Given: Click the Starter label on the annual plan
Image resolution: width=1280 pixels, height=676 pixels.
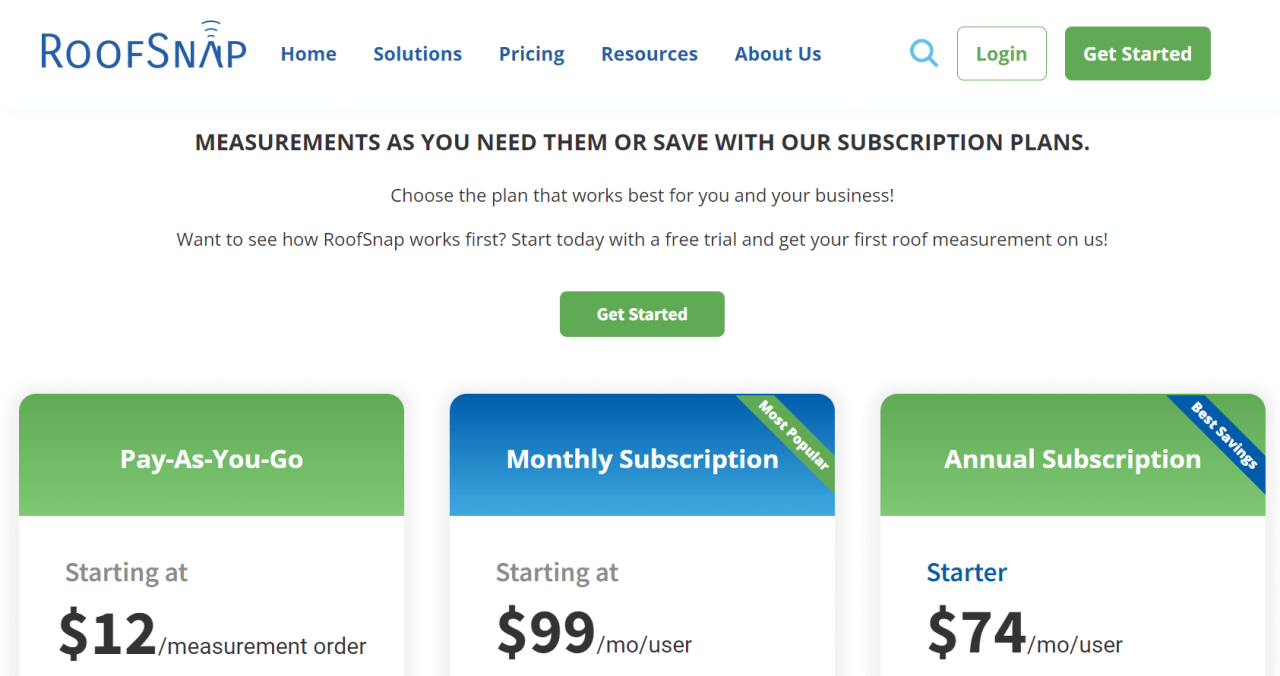Looking at the screenshot, I should [966, 572].
